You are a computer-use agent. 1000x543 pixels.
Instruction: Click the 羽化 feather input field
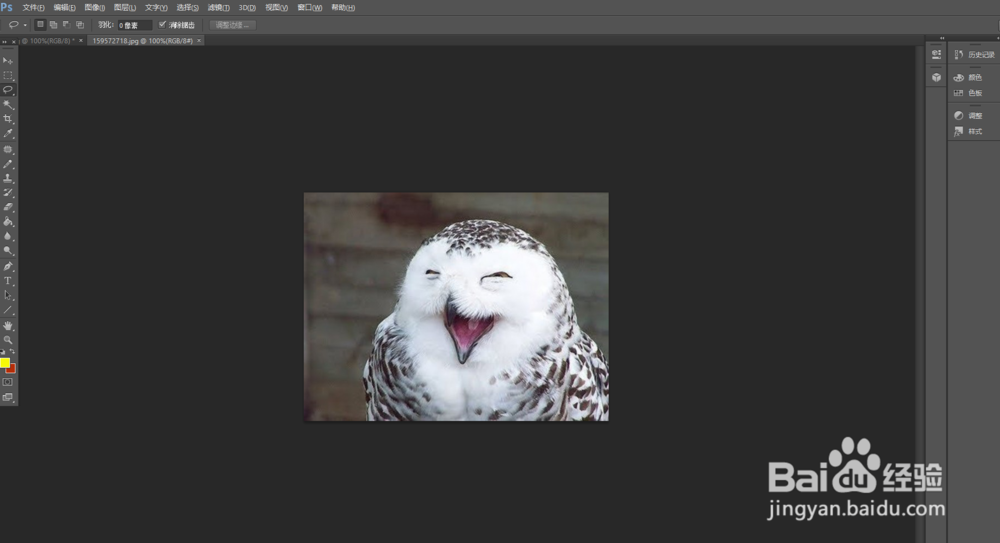click(134, 25)
